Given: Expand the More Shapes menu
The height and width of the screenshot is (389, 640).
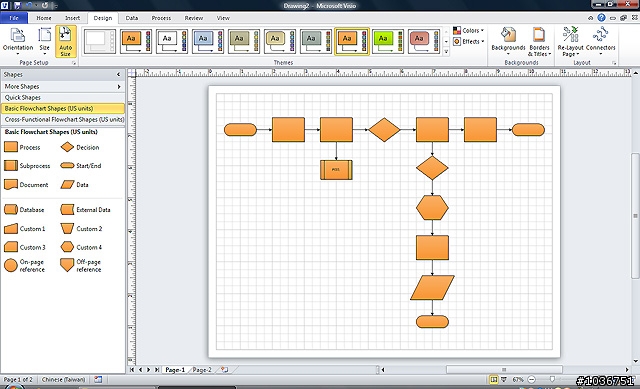Looking at the screenshot, I should click(x=63, y=87).
